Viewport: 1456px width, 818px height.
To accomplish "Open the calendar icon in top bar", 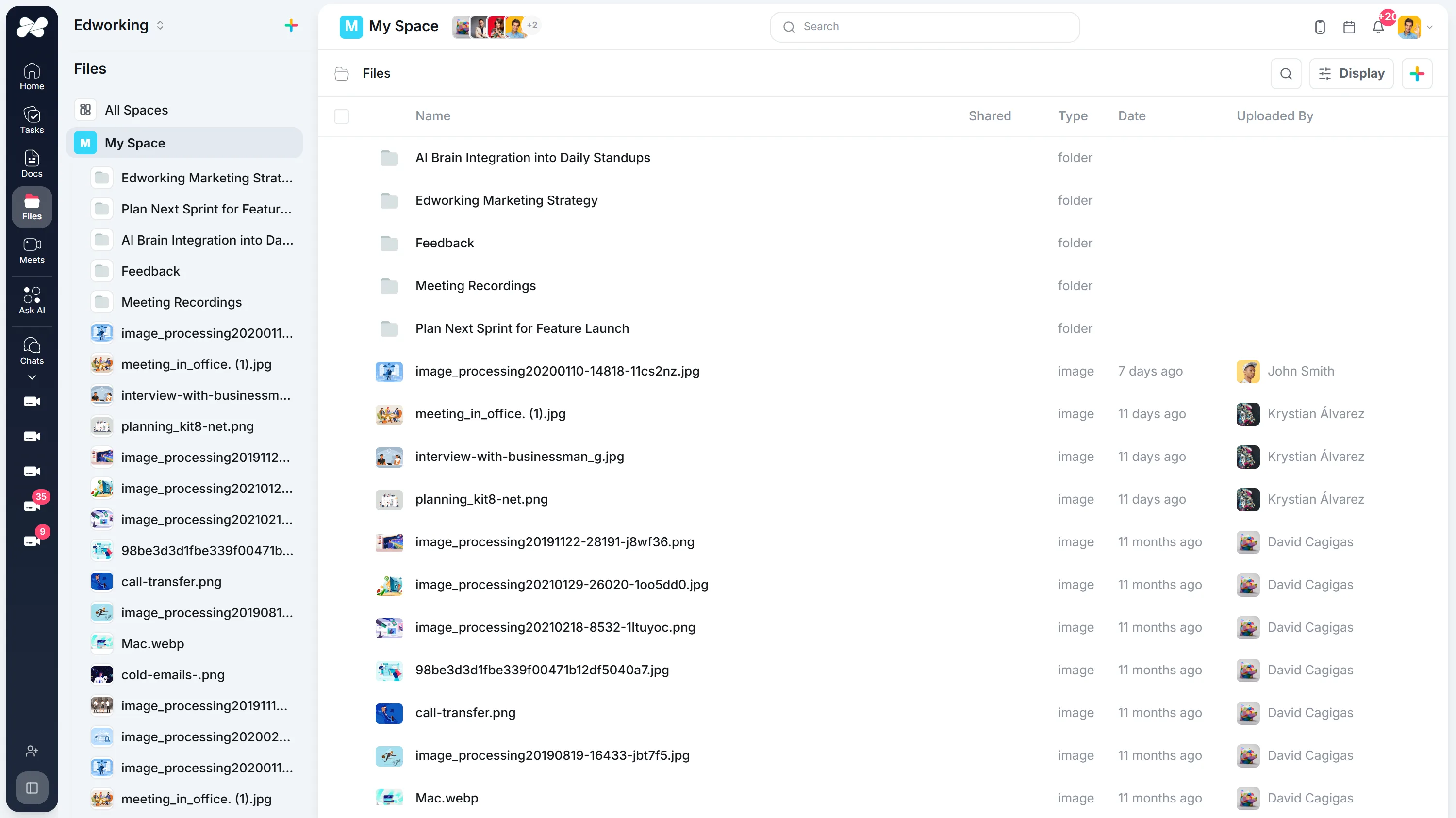I will coord(1349,27).
